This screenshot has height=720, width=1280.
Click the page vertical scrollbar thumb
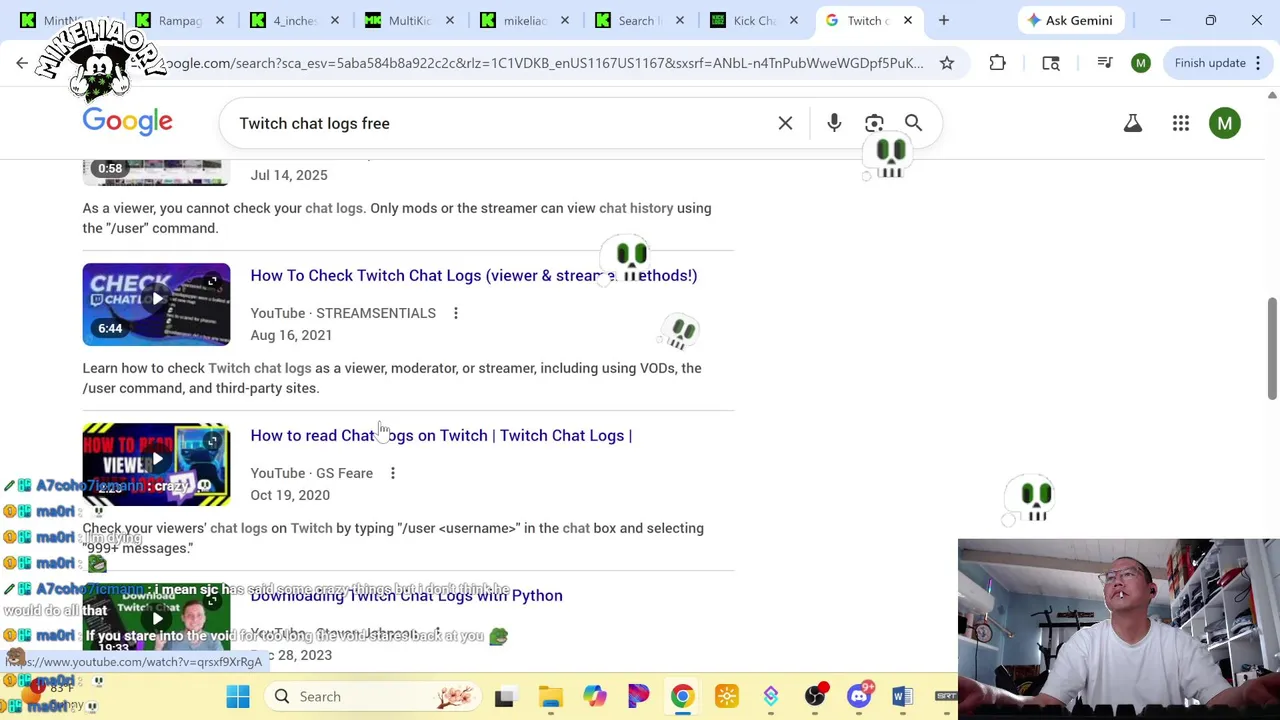coord(1272,348)
